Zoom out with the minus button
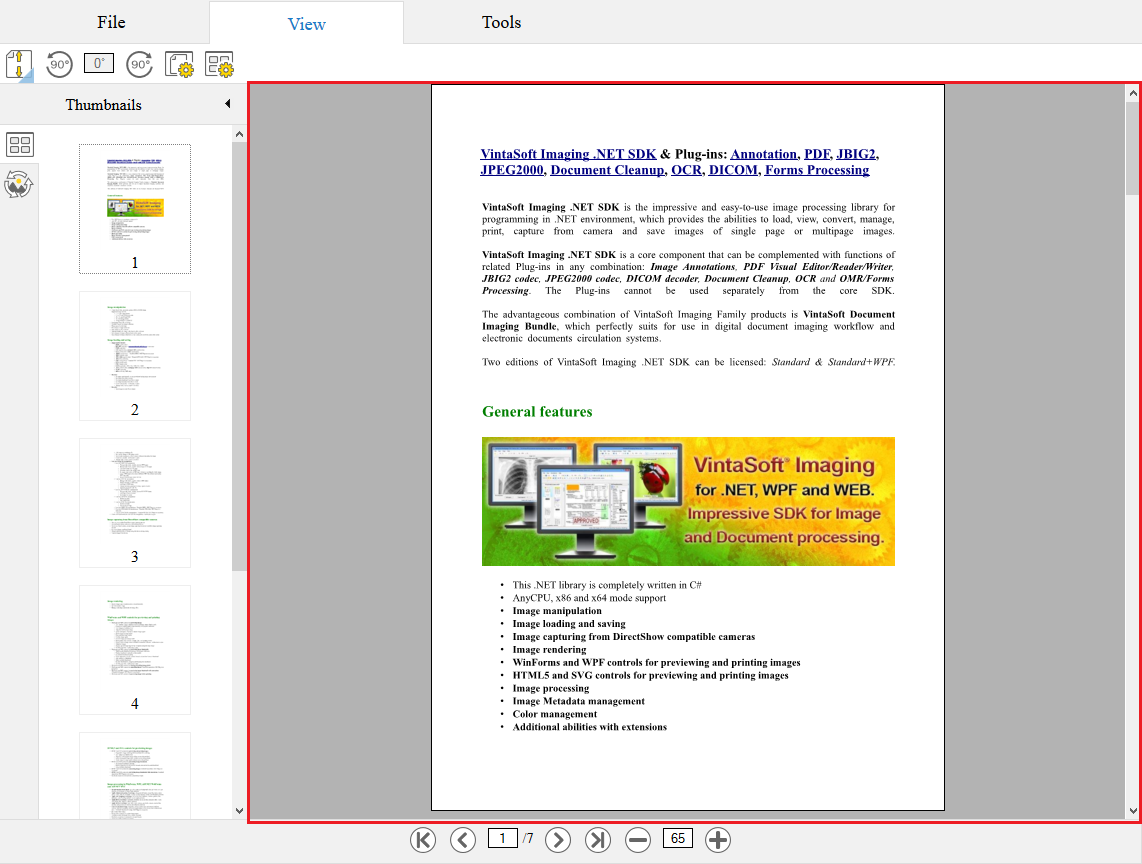1142x864 pixels. 638,840
